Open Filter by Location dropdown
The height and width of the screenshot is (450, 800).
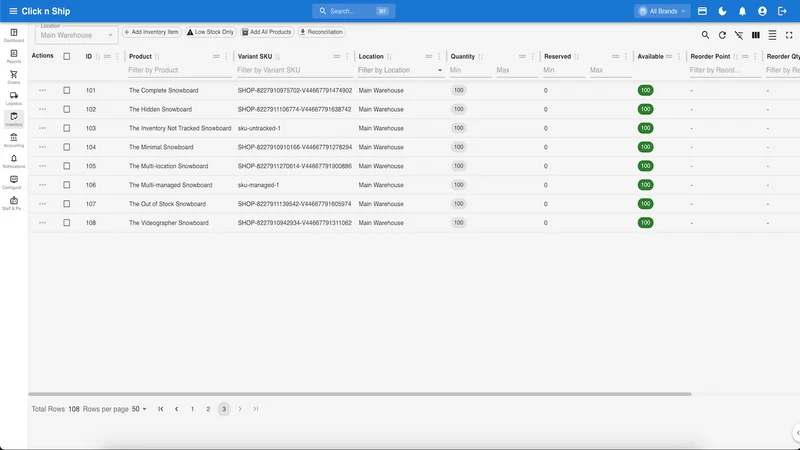click(400, 70)
